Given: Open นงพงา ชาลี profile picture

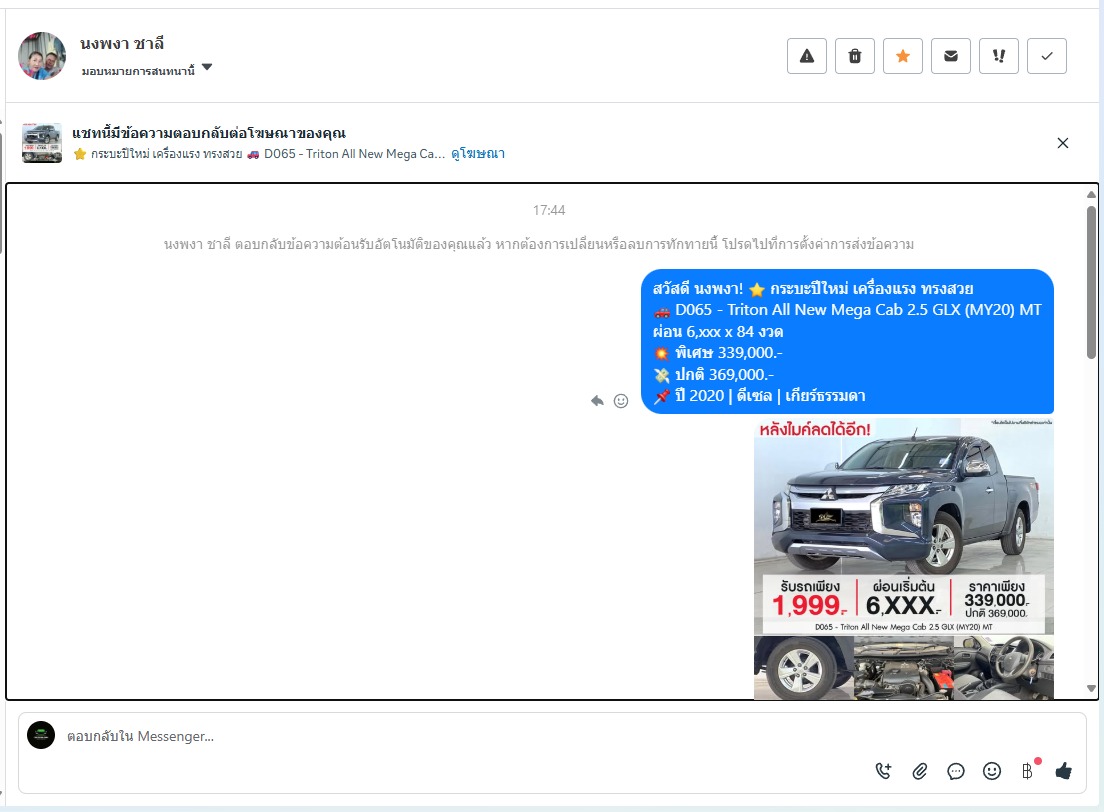Looking at the screenshot, I should [x=42, y=56].
